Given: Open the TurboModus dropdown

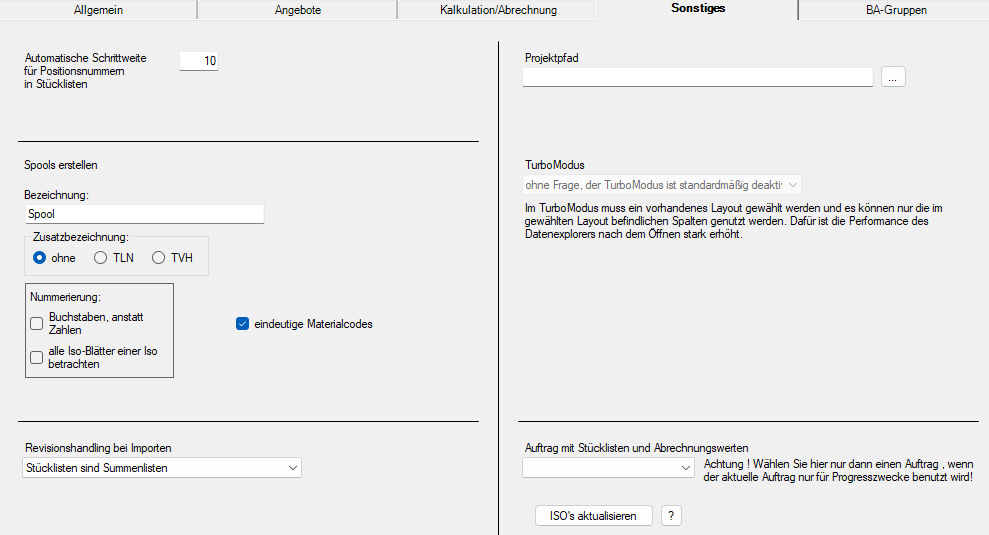Looking at the screenshot, I should [662, 185].
